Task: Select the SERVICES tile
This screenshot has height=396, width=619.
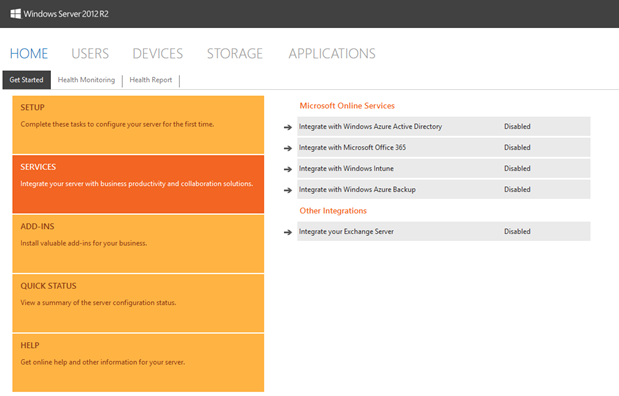Action: pyautogui.click(x=138, y=184)
